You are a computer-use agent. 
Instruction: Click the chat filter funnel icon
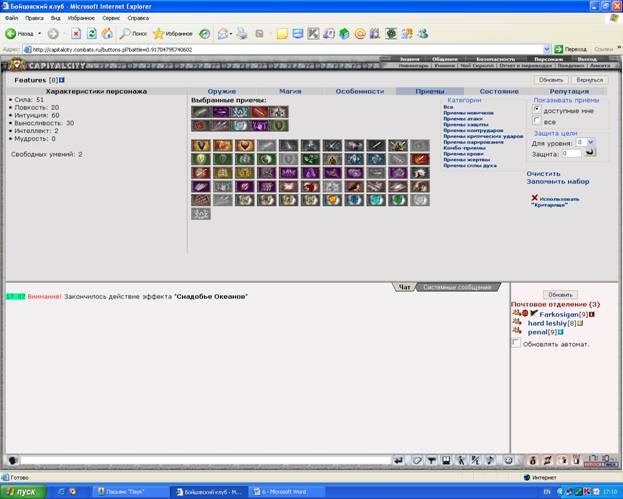click(431, 460)
